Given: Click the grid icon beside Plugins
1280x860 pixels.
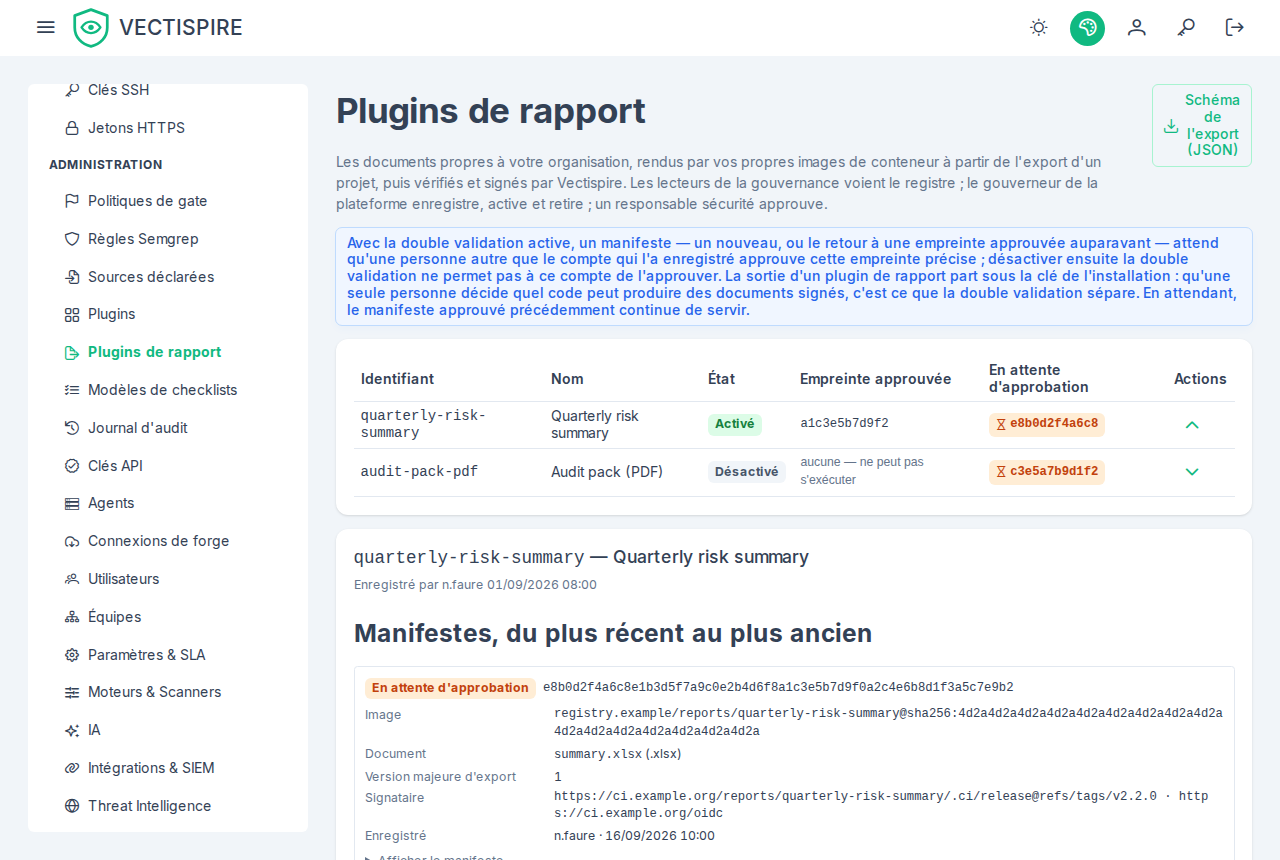Looking at the screenshot, I should pyautogui.click(x=72, y=314).
